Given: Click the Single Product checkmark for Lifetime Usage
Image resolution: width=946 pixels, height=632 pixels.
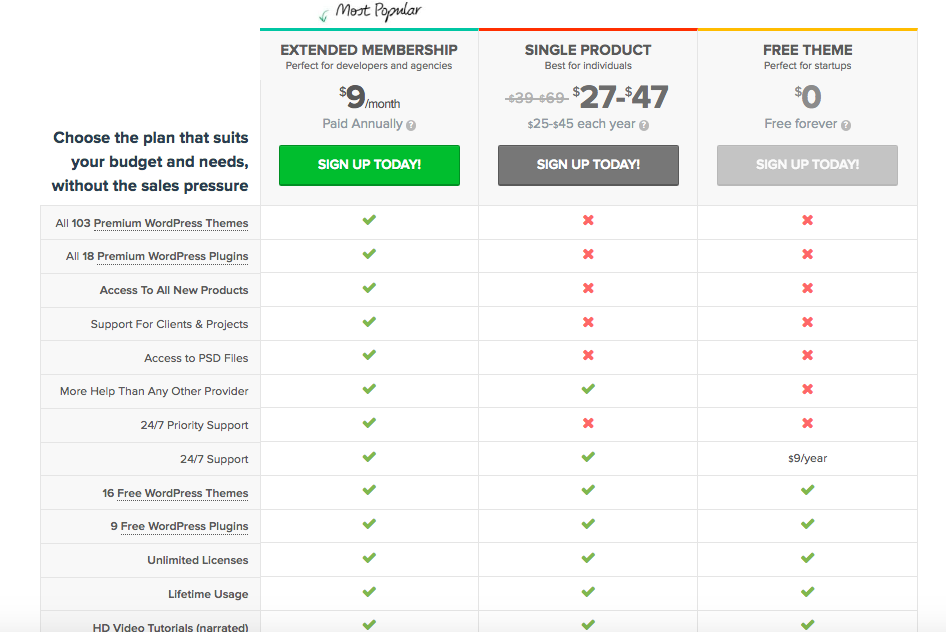Looking at the screenshot, I should coord(588,592).
